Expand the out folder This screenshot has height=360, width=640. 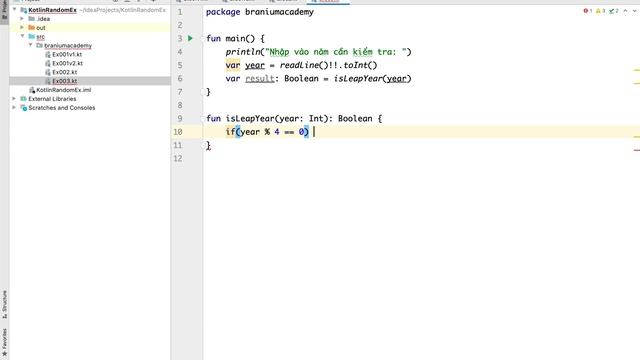pos(22,27)
